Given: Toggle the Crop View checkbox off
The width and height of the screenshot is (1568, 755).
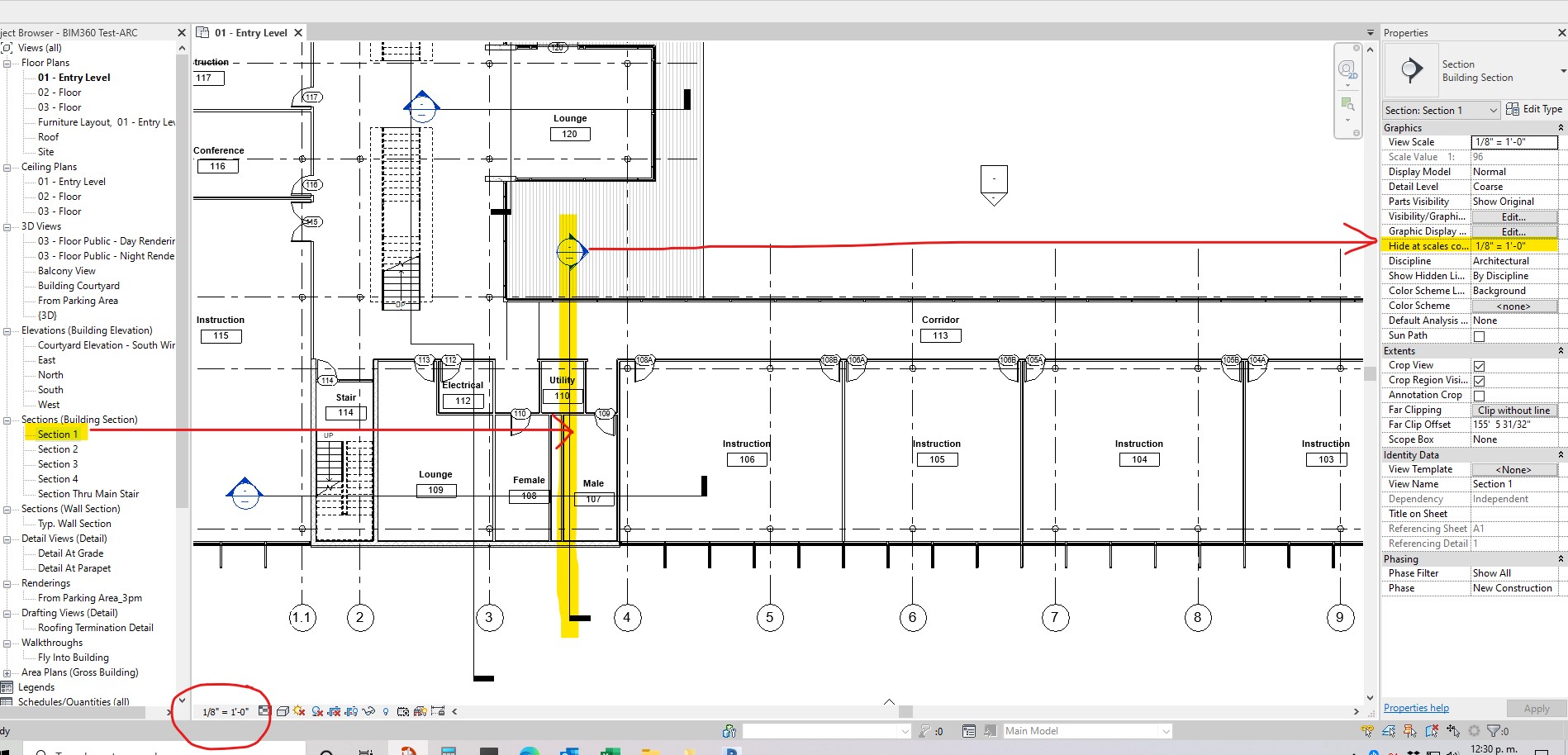Looking at the screenshot, I should (x=1479, y=364).
